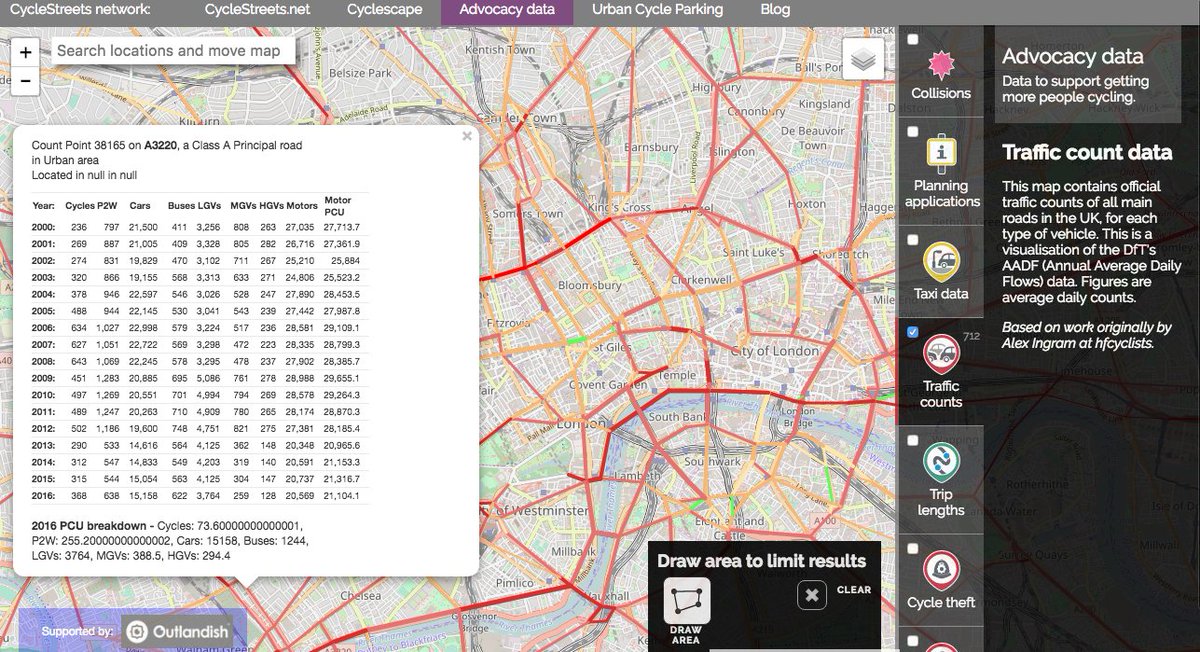Click the Traffic count data heading
The image size is (1200, 652).
(1087, 153)
